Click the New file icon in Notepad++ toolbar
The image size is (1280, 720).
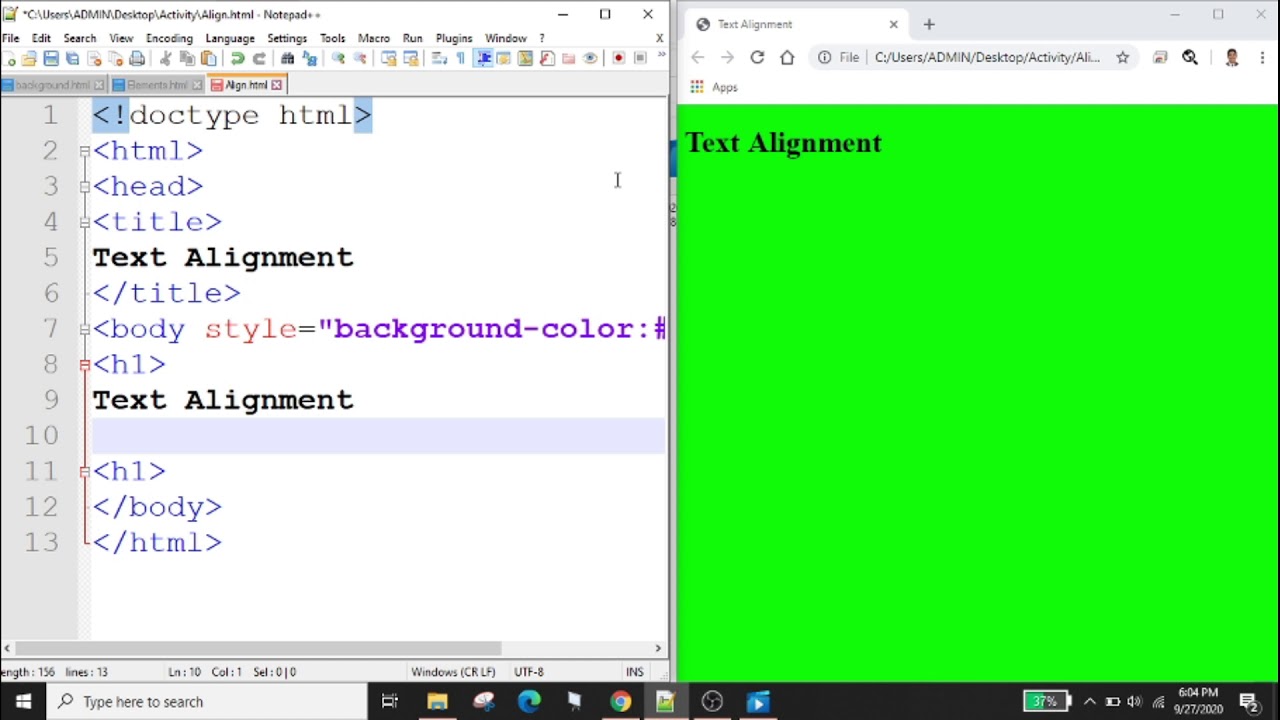(10, 58)
